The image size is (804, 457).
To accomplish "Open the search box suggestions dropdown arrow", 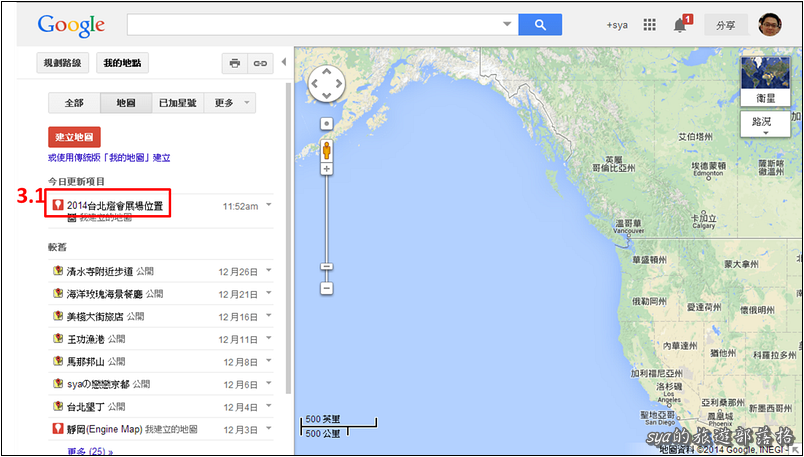I will 507,24.
